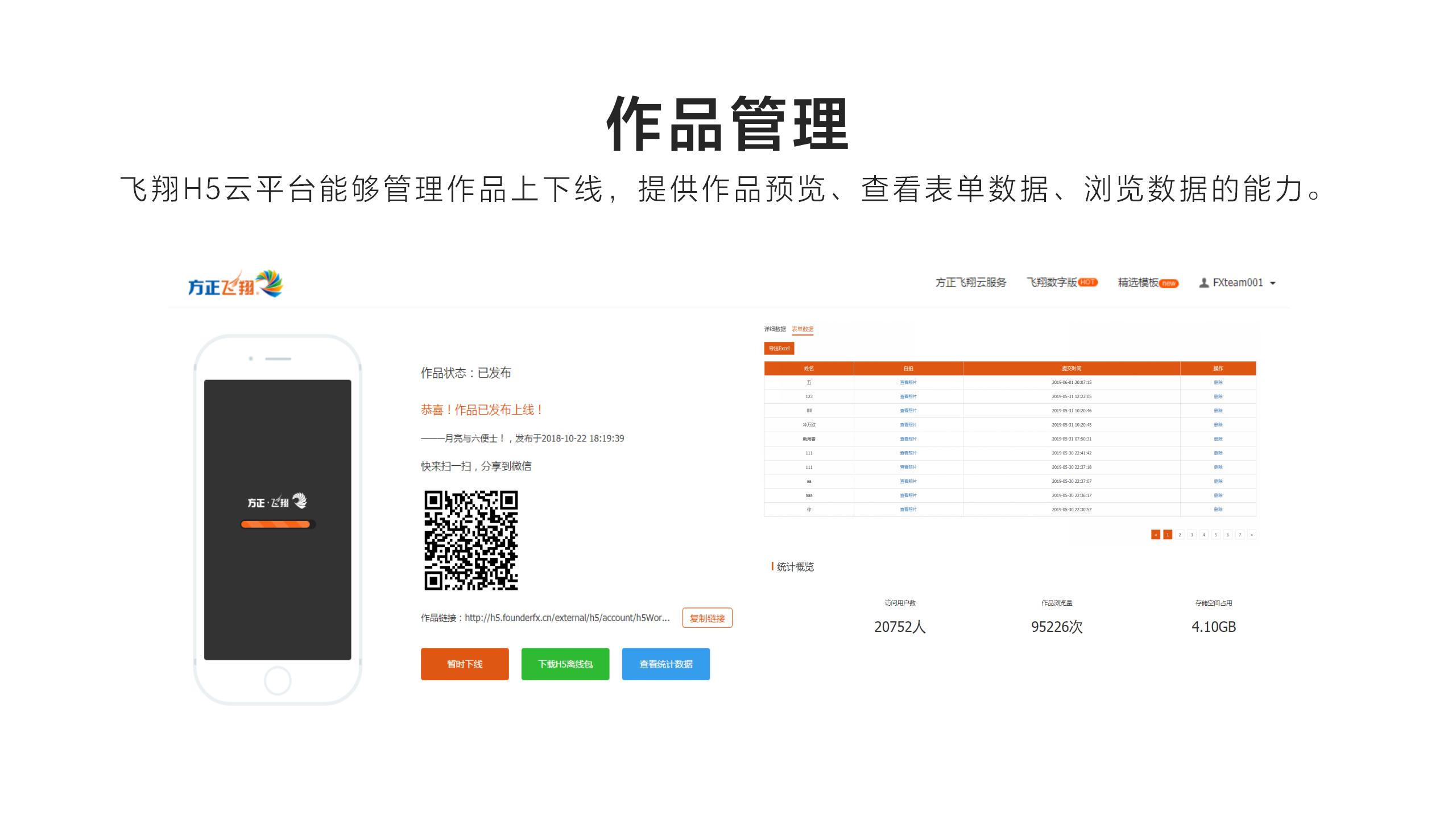Click the user avatar icon beside FXteam001

click(1203, 283)
